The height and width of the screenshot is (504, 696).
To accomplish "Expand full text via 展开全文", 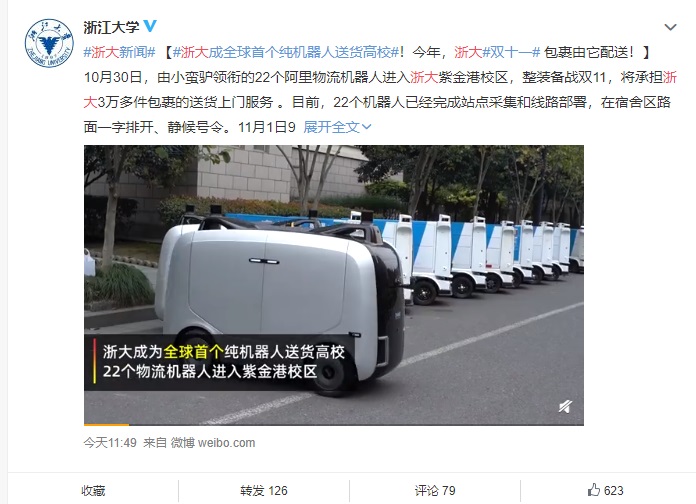I will [331, 127].
